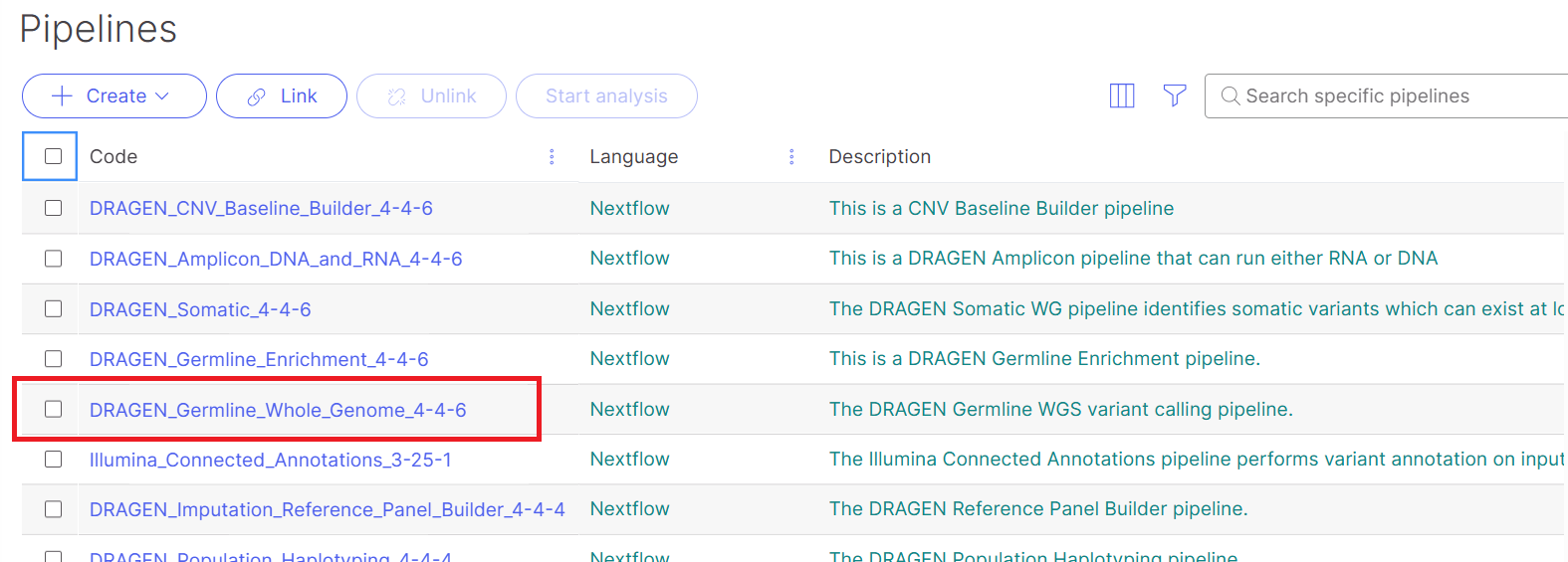Check the DRAGEN_CNV_Baseline_Builder_4-4-6 row checkbox
1568x562 pixels.
[x=54, y=208]
